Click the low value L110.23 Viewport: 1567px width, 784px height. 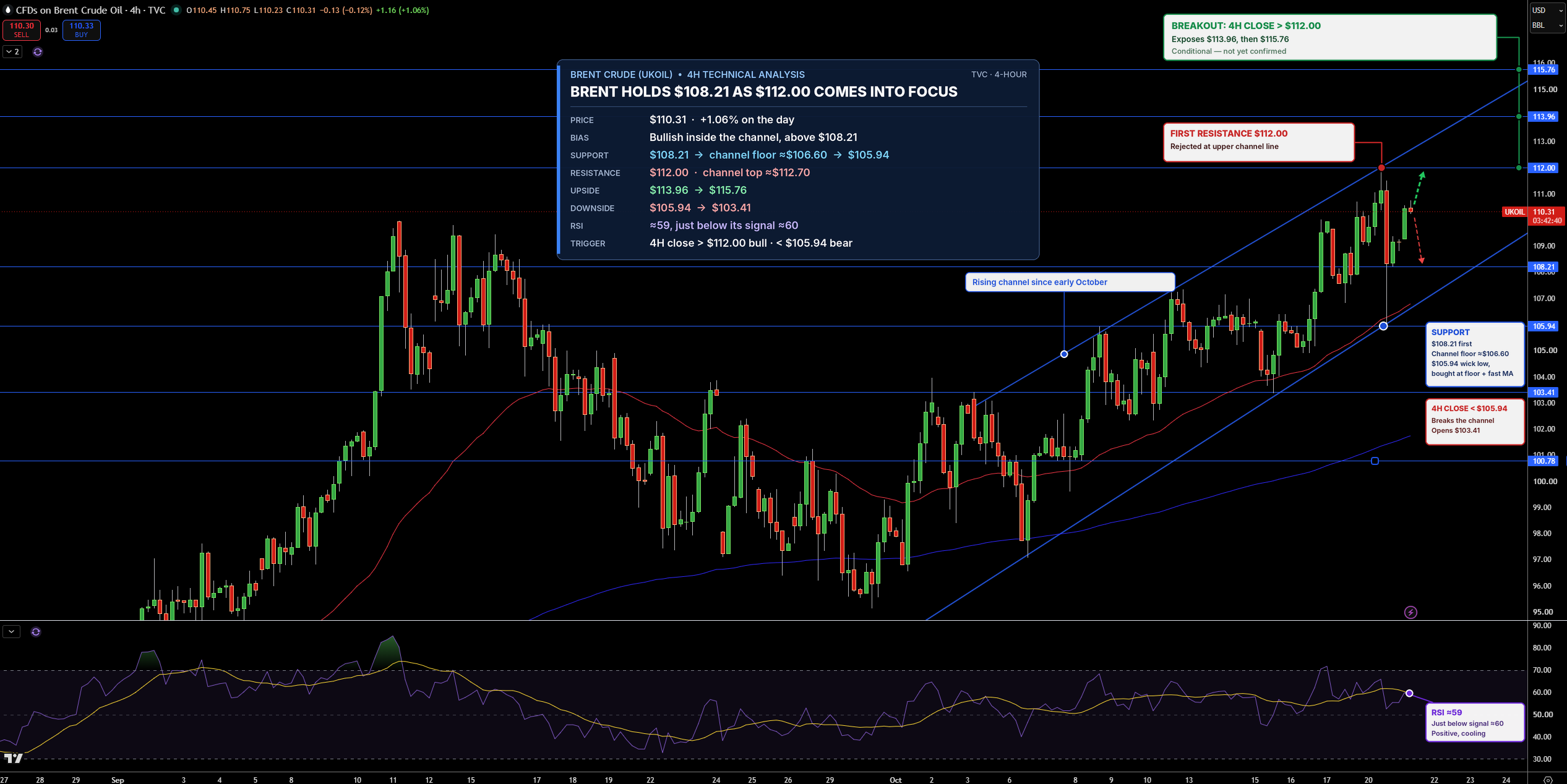pyautogui.click(x=268, y=10)
